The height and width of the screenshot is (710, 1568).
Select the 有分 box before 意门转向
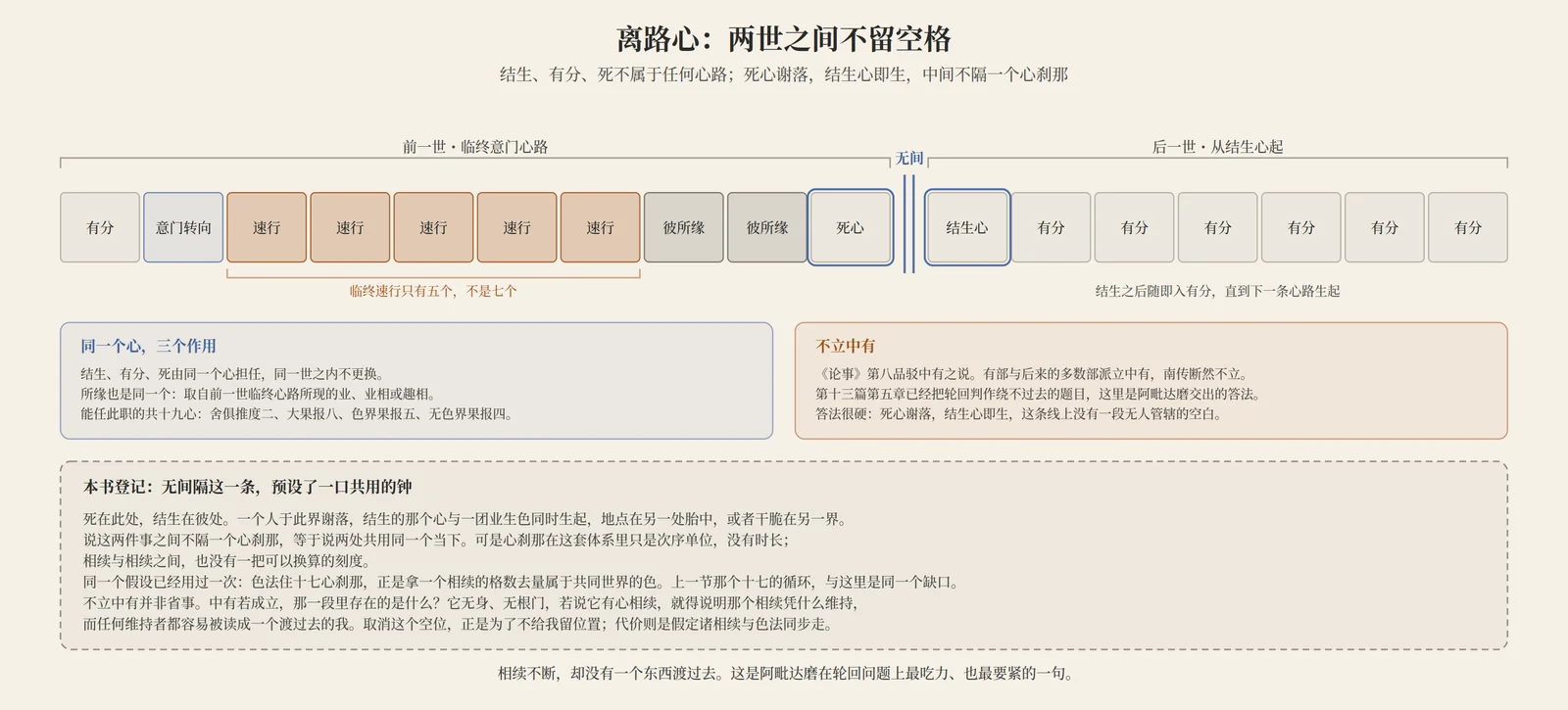pyautogui.click(x=100, y=227)
